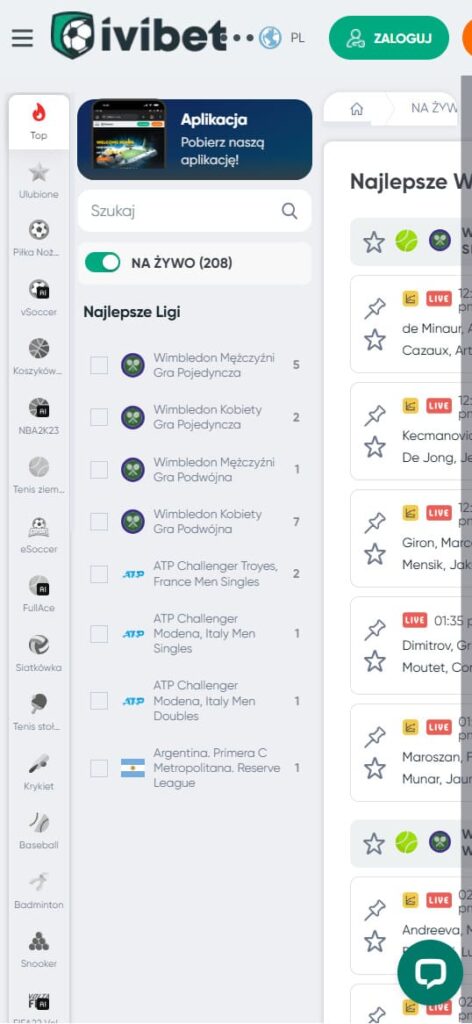Screen dimensions: 472x1024
Task: Open the Badminton sport category
Action: point(39,891)
